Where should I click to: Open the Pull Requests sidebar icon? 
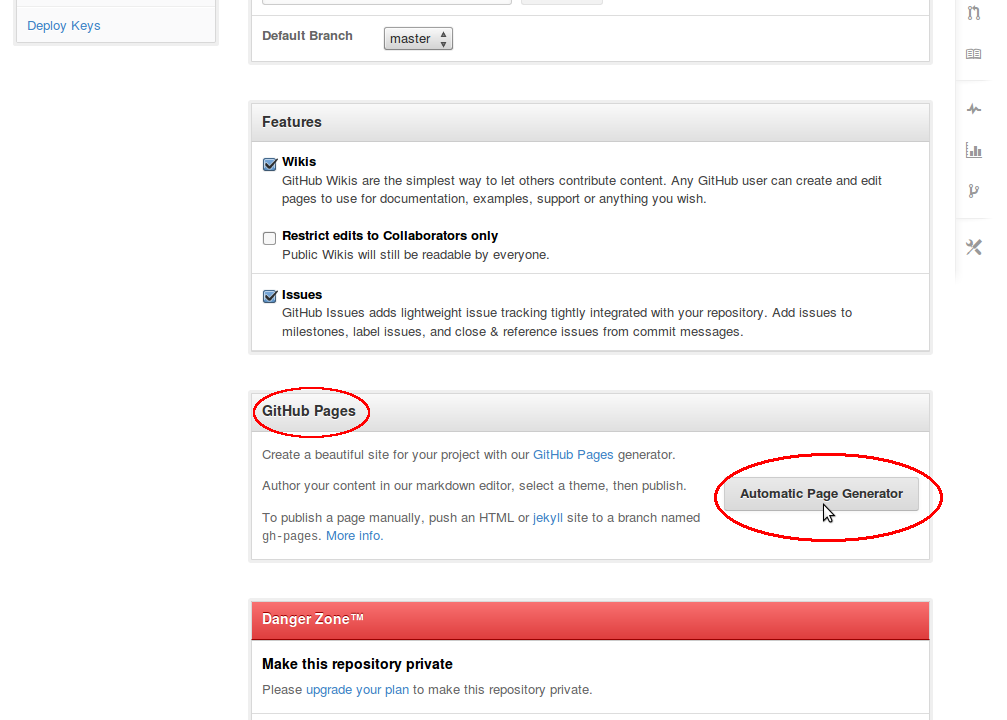click(x=974, y=13)
